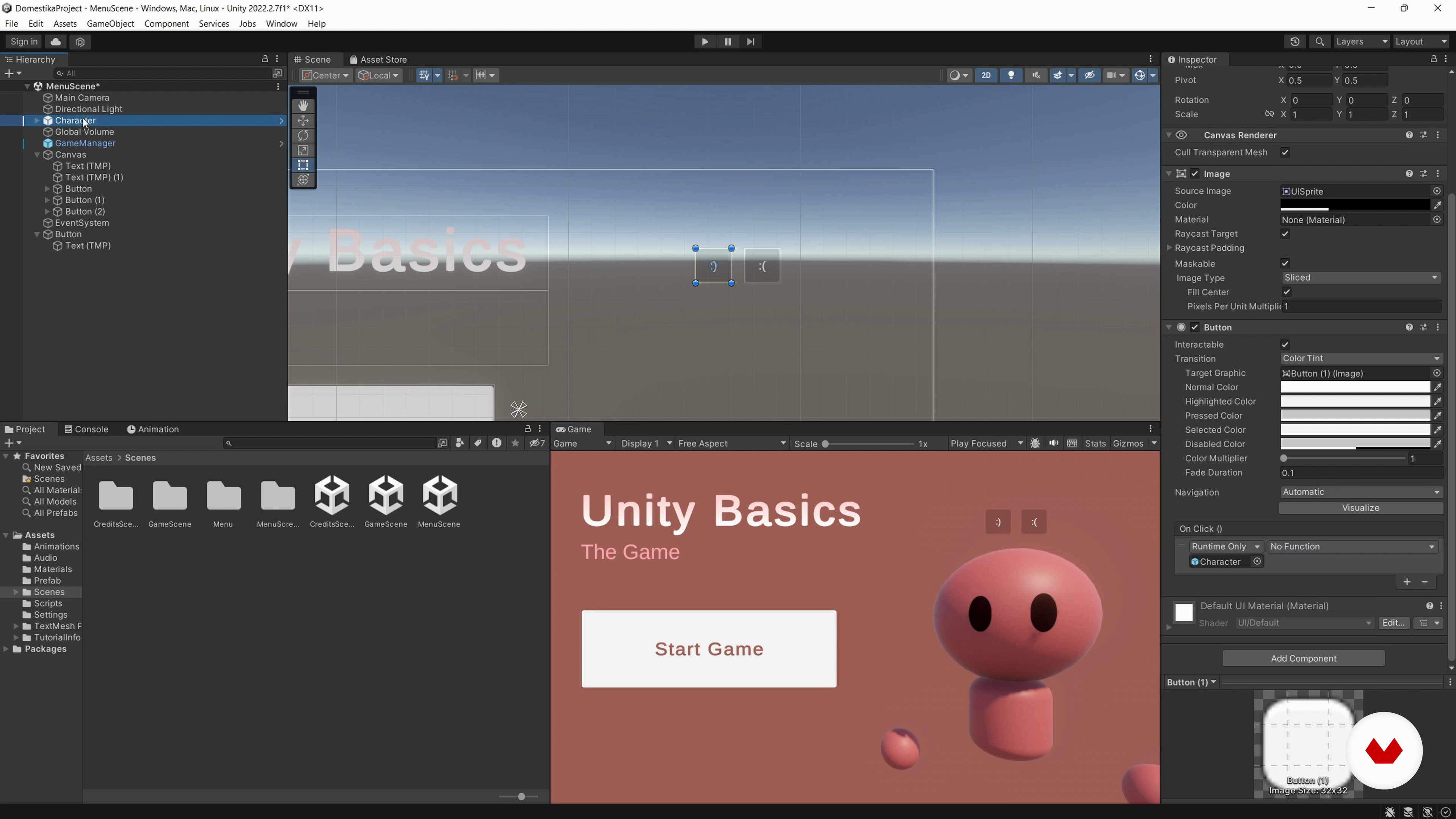Select the Scale tool in Scene
The image size is (1456, 819).
[303, 150]
